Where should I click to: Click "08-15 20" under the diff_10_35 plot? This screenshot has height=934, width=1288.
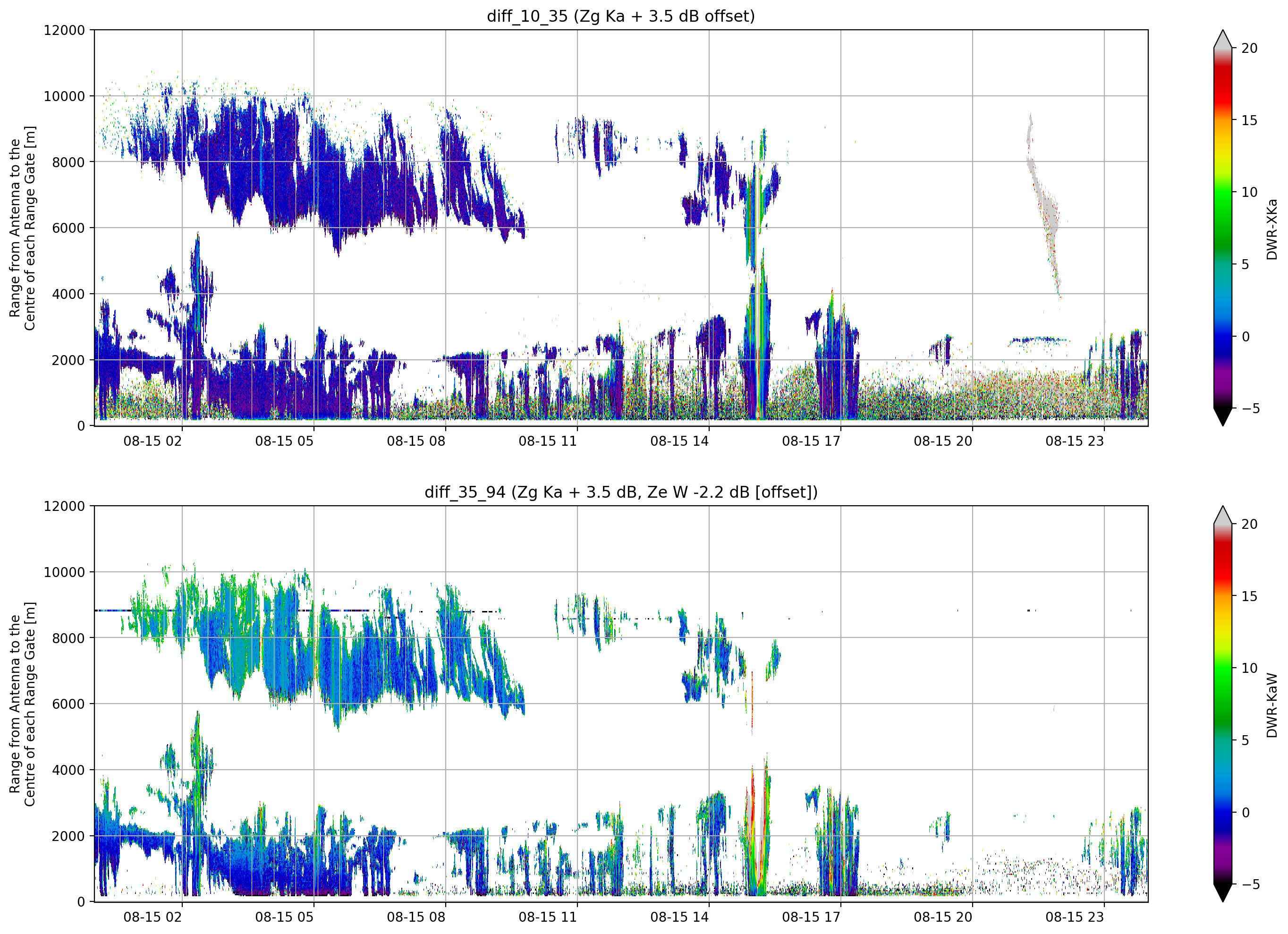pos(943,442)
